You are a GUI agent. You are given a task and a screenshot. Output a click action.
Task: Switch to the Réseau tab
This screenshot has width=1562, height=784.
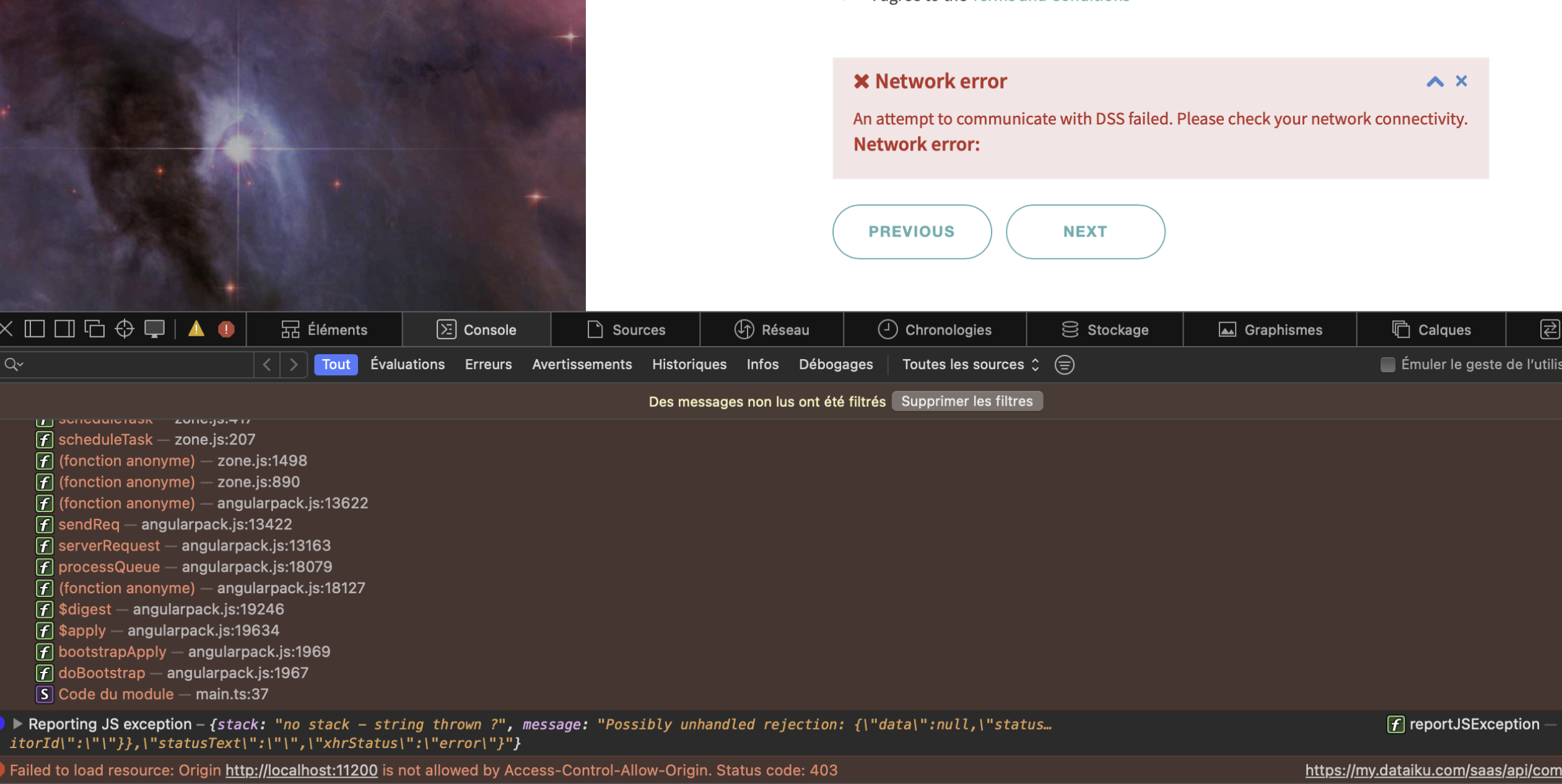click(x=772, y=329)
